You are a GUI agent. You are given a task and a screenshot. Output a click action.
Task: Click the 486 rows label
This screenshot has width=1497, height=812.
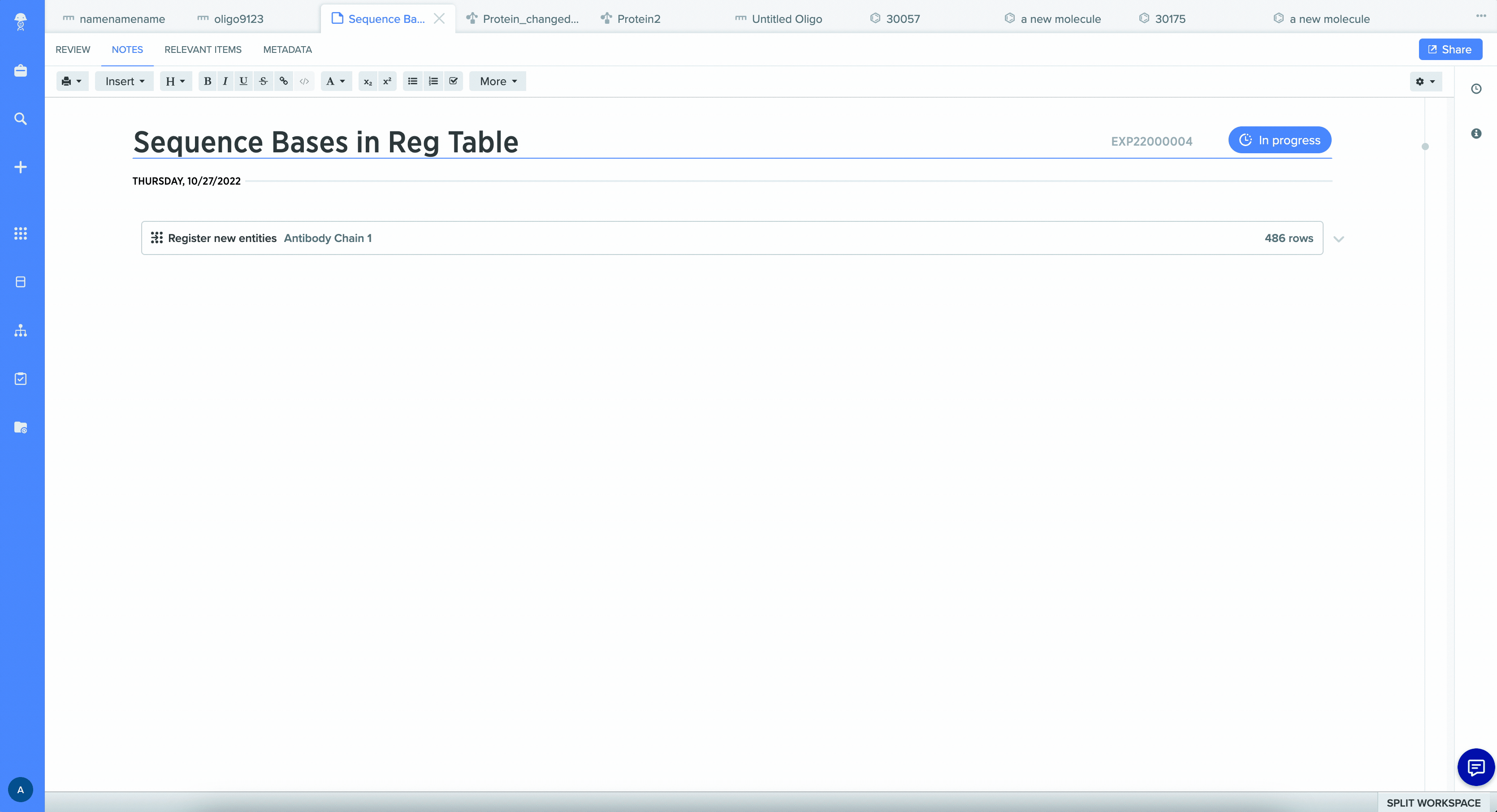pyautogui.click(x=1289, y=238)
